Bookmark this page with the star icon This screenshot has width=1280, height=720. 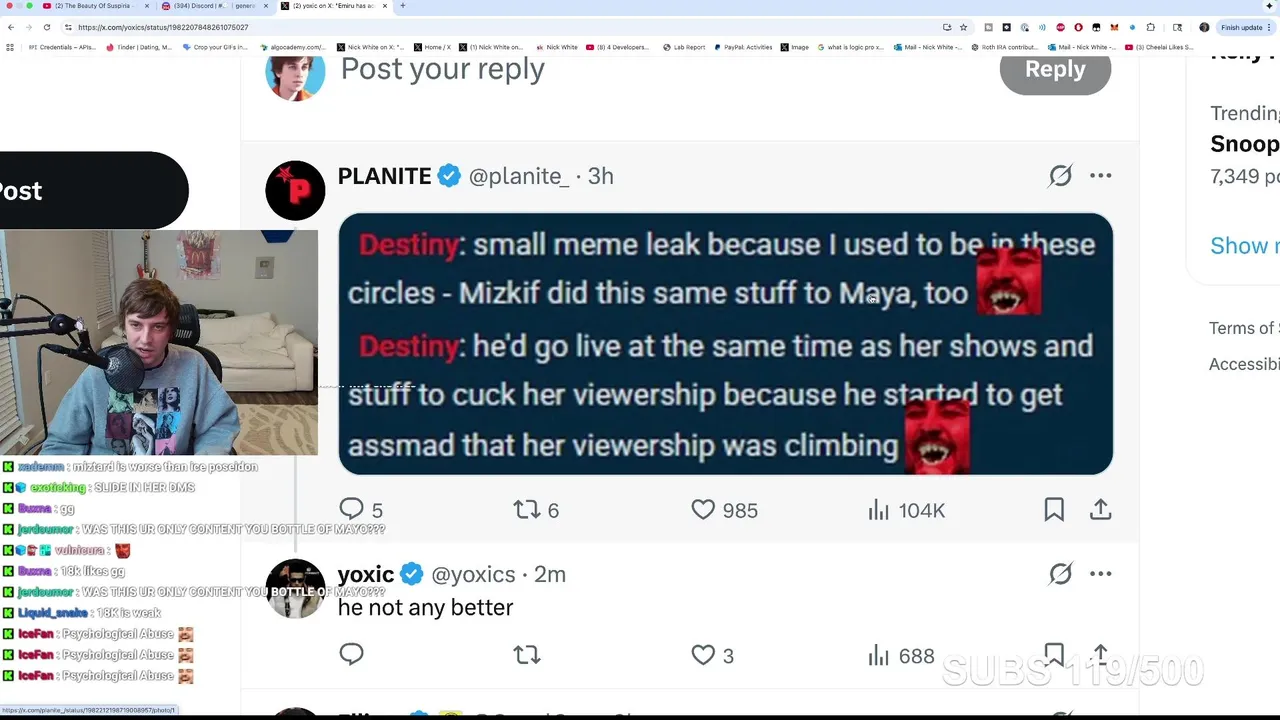point(963,27)
